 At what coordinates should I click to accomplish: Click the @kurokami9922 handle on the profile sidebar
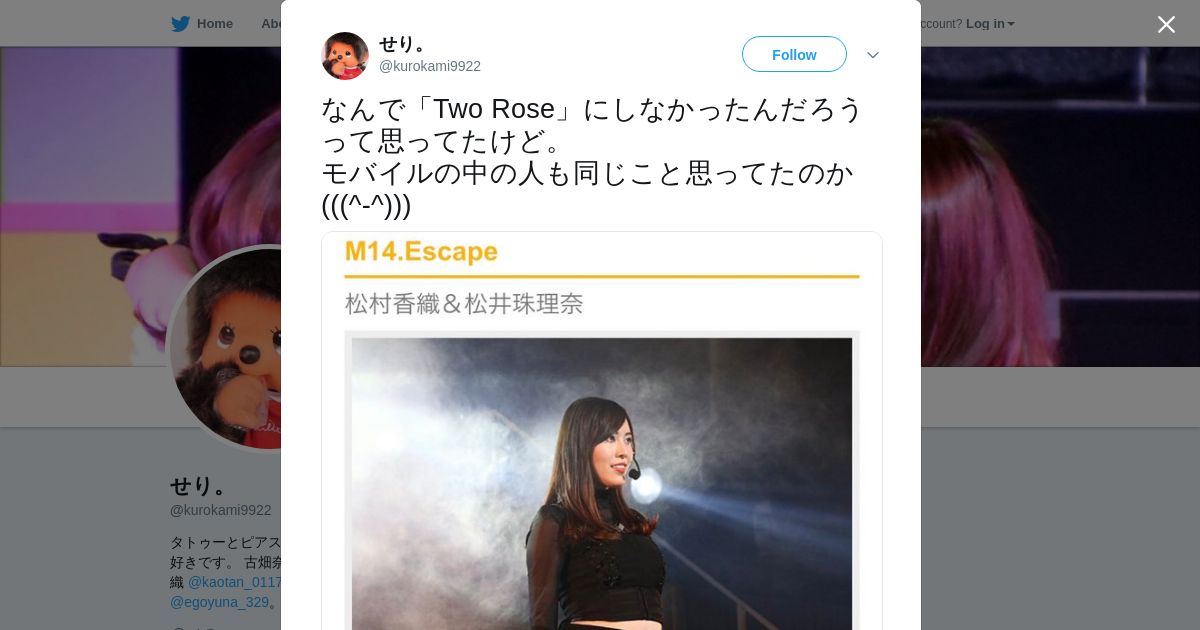coord(220,510)
